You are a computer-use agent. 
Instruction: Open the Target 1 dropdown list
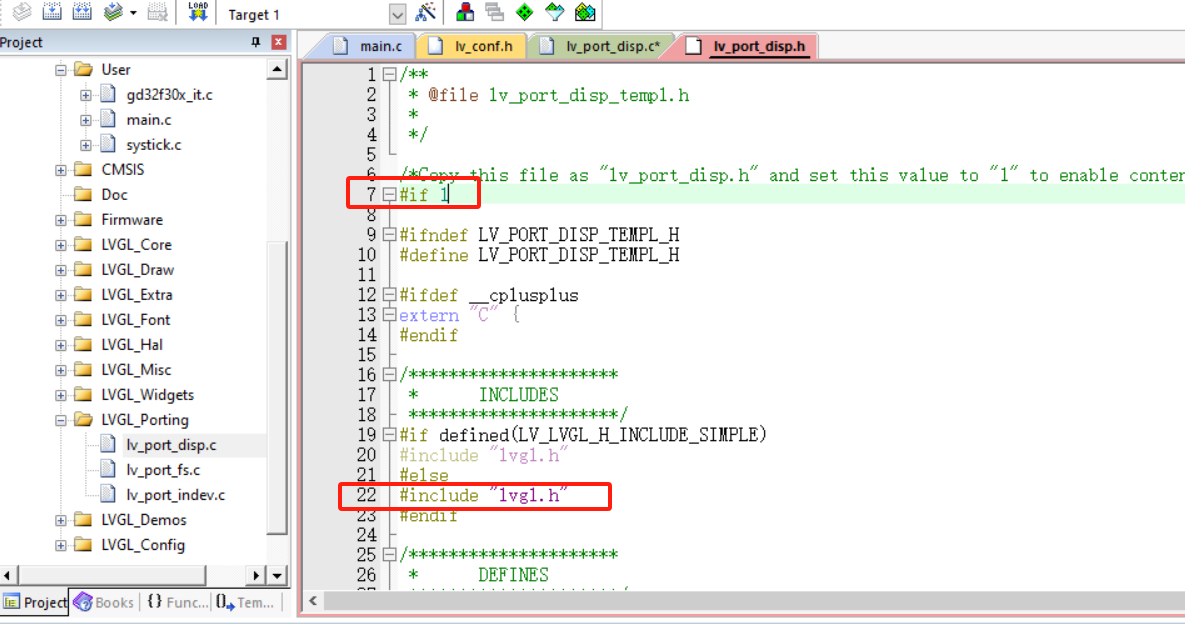pos(397,14)
